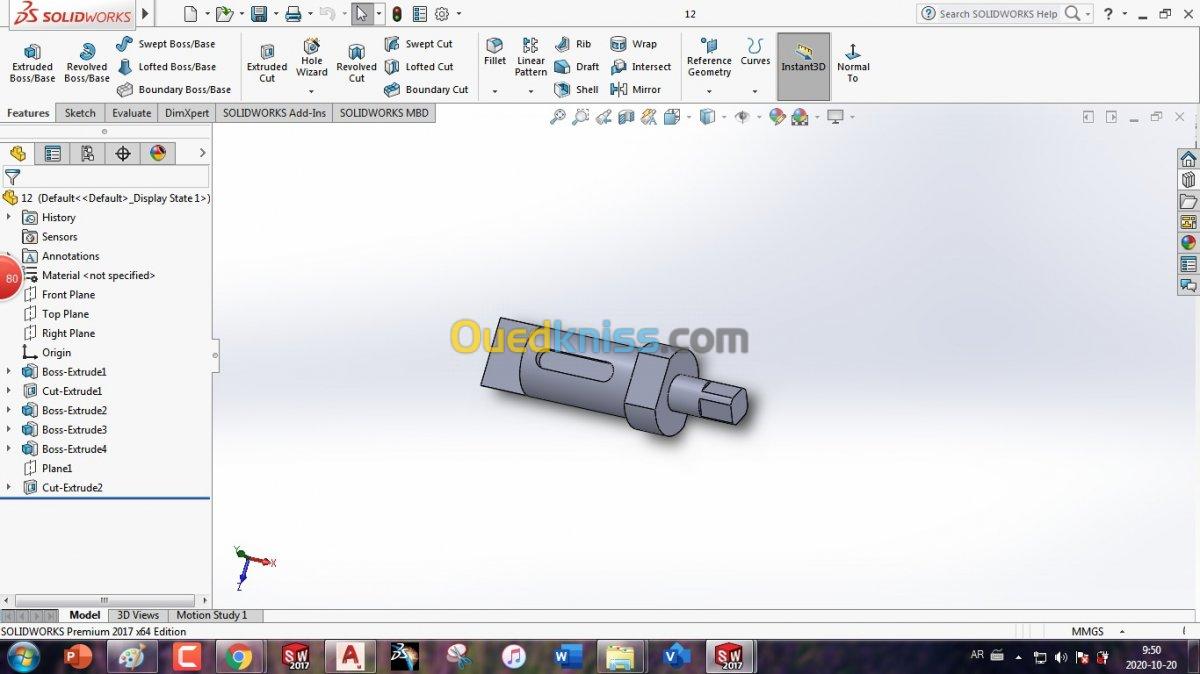Screen dimensions: 1200x674
Task: Open the Hole Wizard tool
Action: 312,59
